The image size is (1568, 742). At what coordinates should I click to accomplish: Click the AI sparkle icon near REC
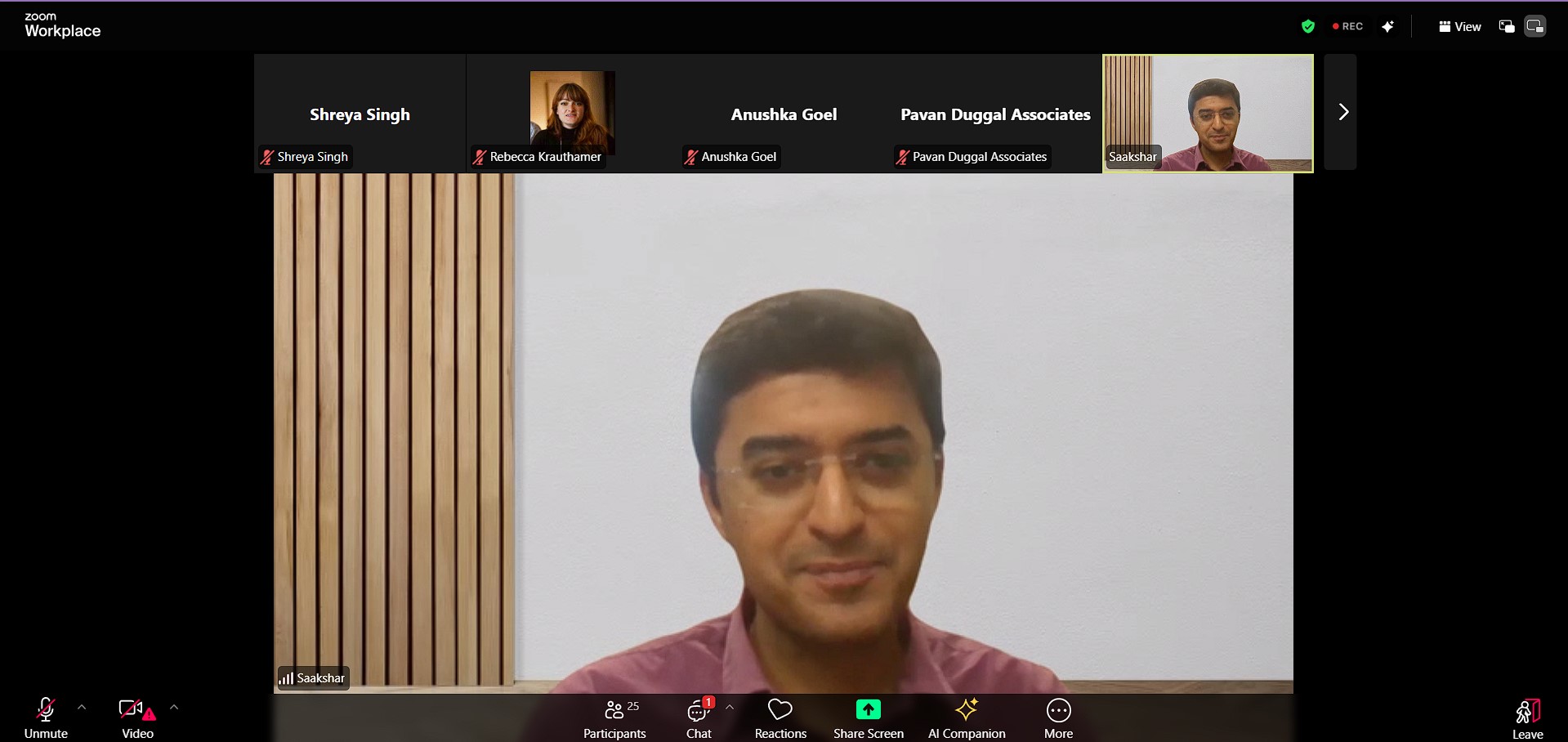click(1387, 26)
